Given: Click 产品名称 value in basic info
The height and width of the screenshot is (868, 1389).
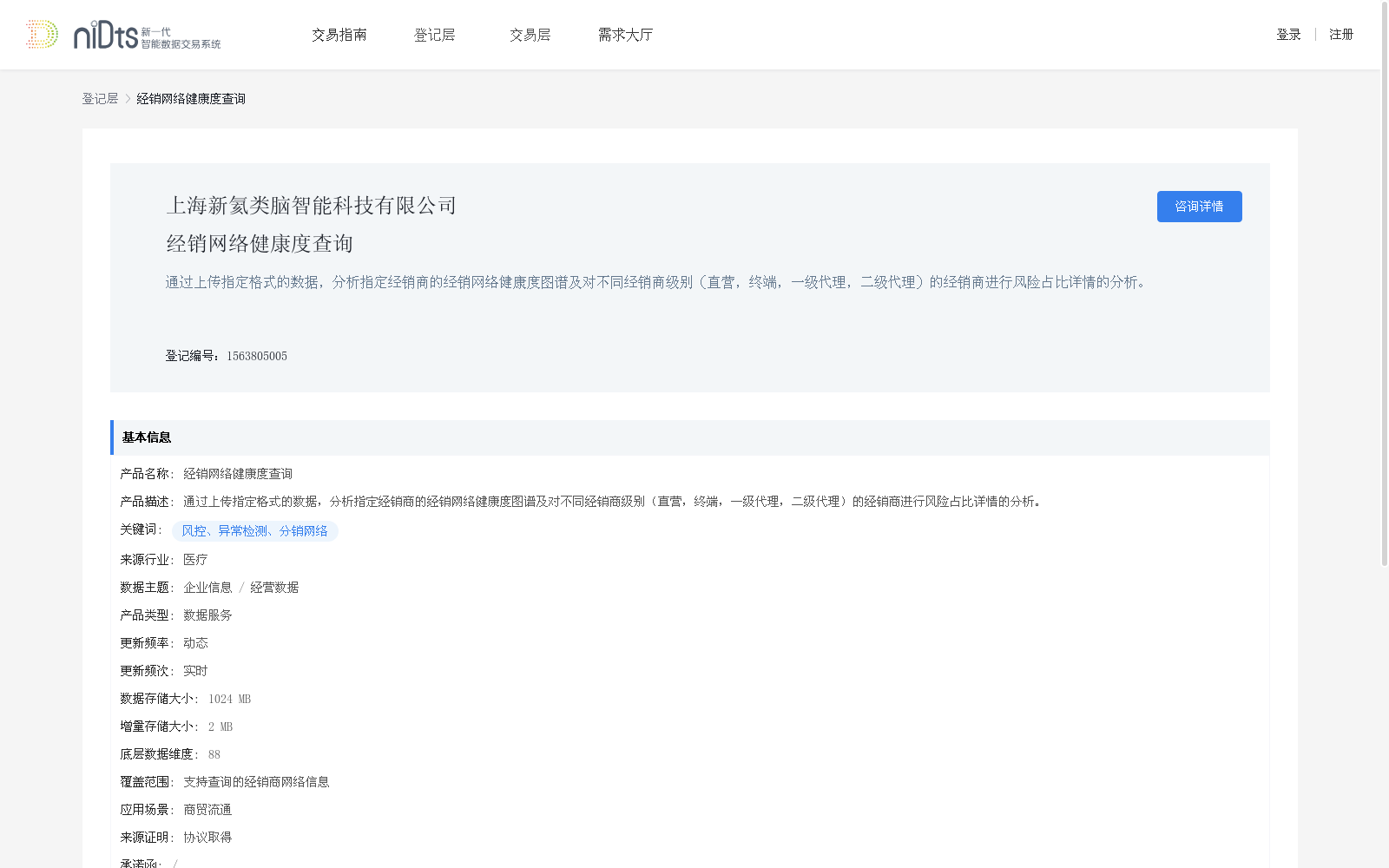Looking at the screenshot, I should (x=238, y=474).
